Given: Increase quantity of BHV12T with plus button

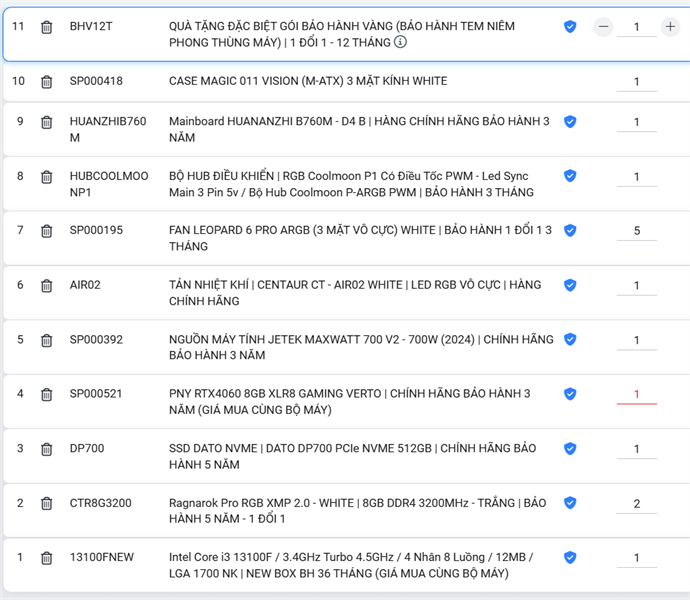Looking at the screenshot, I should 670,27.
